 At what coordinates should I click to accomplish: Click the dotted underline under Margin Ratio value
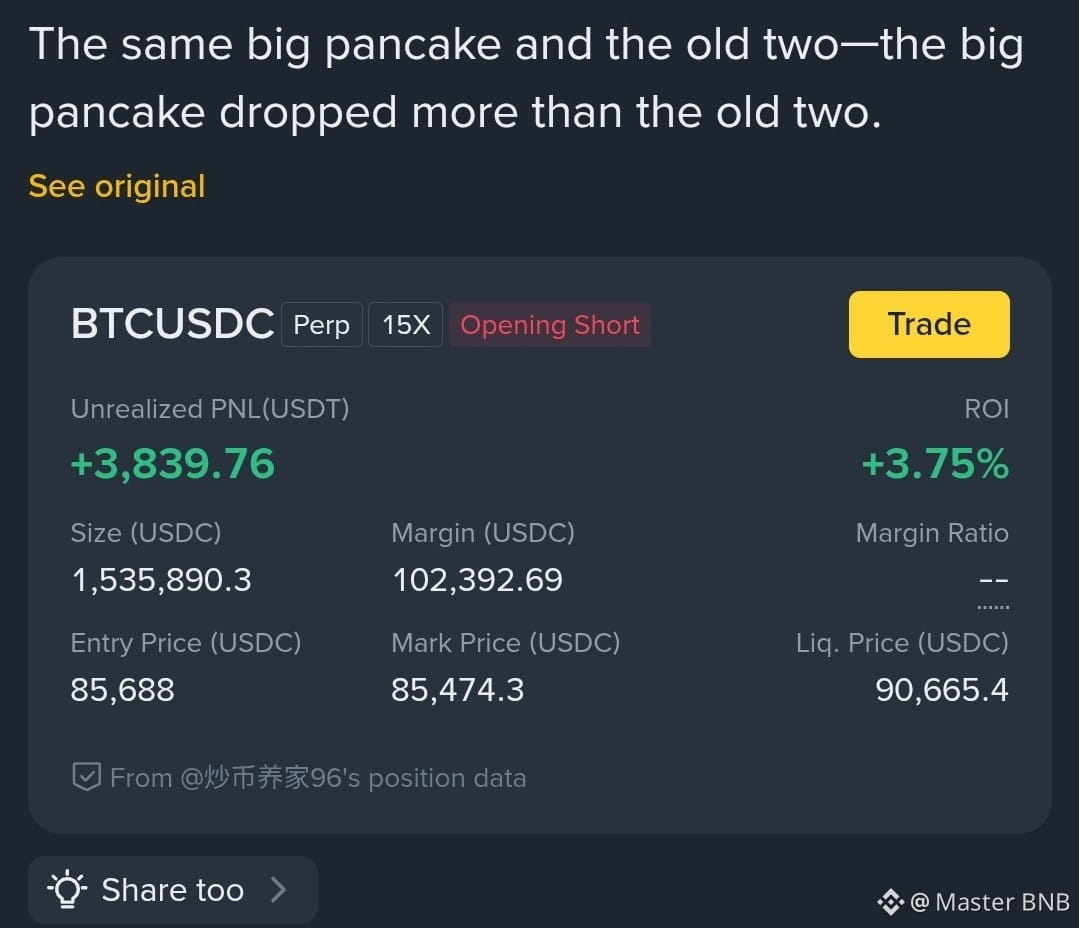[x=993, y=607]
